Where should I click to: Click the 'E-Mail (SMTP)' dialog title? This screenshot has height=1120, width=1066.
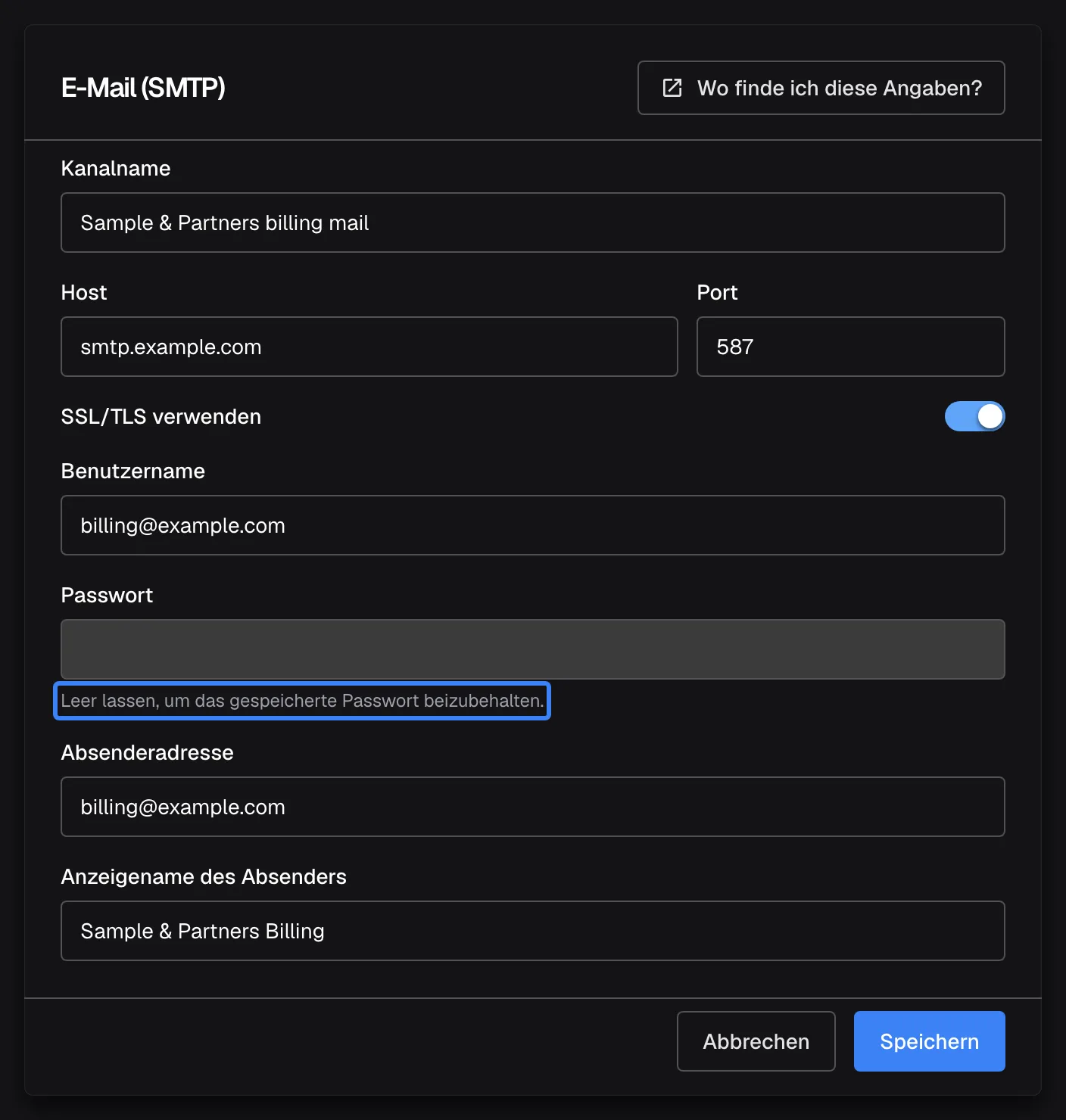[x=143, y=88]
